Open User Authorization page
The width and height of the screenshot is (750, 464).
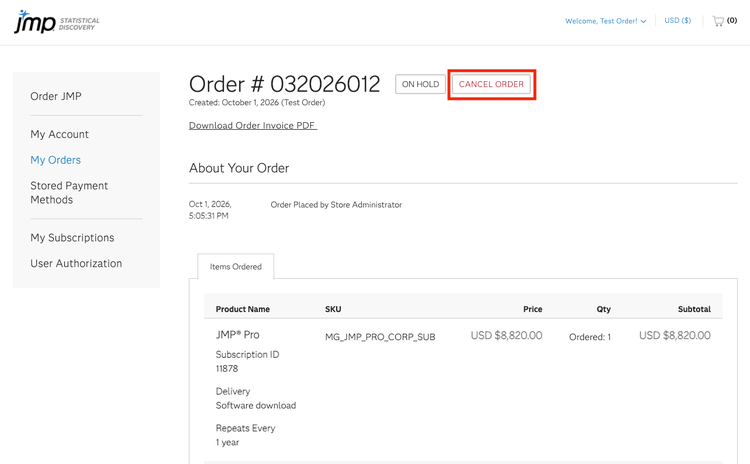coord(76,264)
